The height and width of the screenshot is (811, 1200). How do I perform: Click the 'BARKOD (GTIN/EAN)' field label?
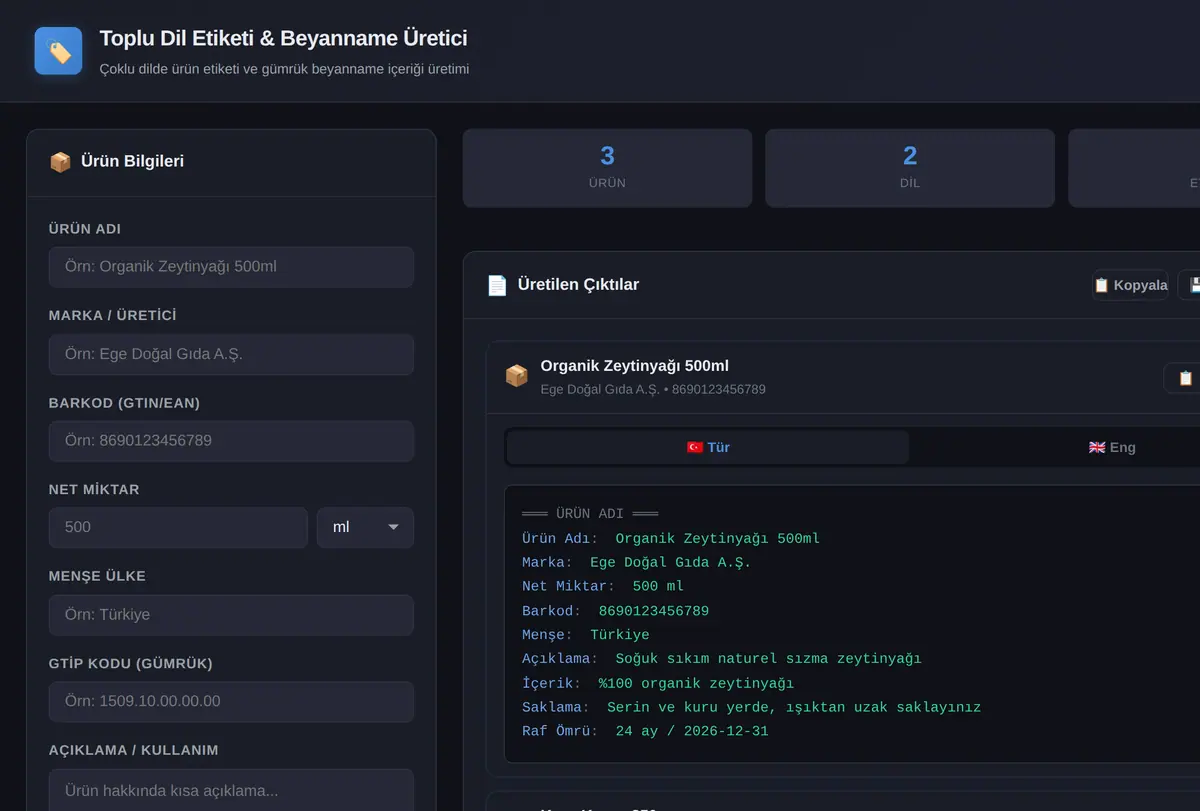(125, 403)
